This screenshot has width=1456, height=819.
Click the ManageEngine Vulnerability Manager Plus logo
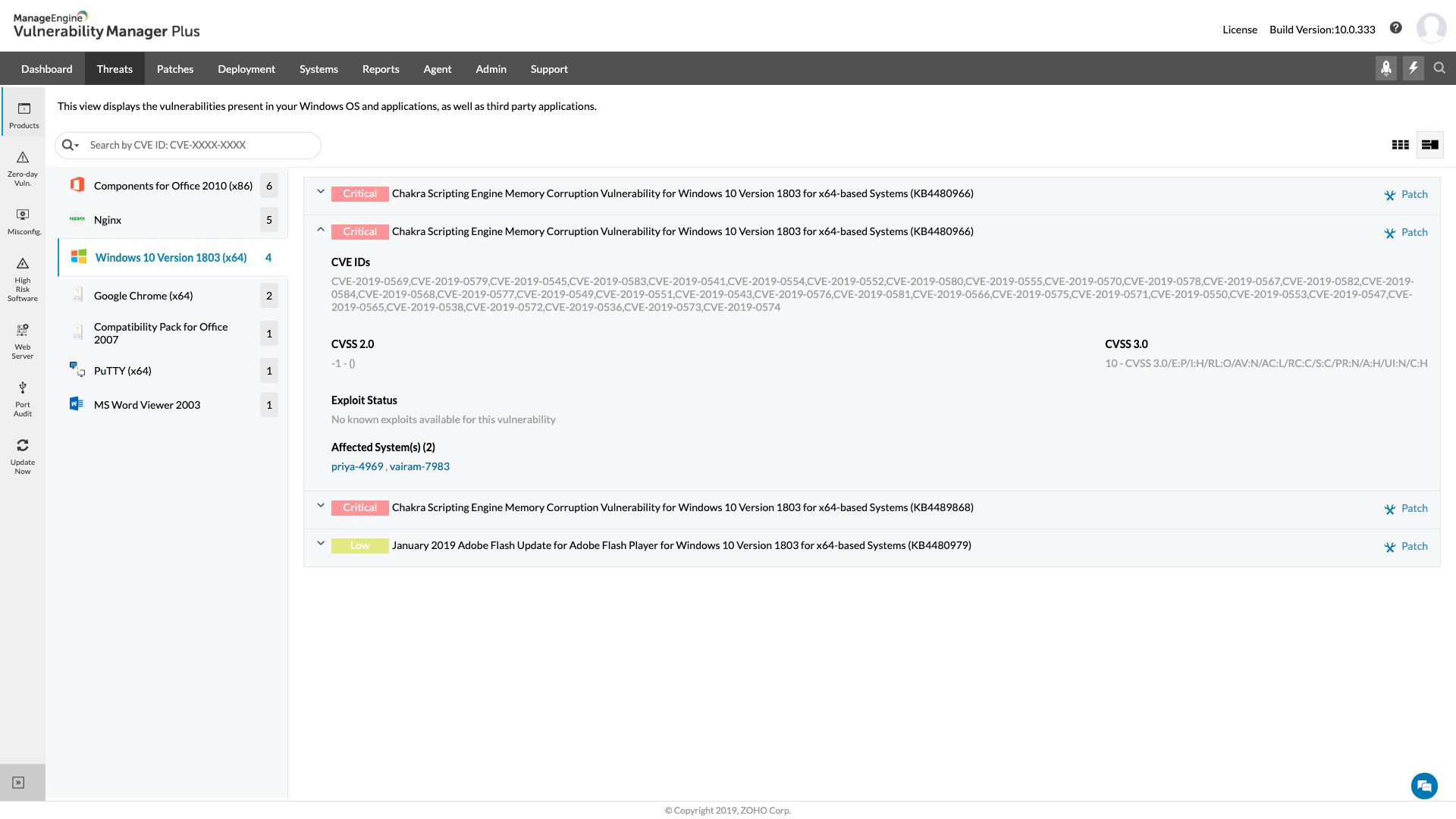click(x=107, y=25)
